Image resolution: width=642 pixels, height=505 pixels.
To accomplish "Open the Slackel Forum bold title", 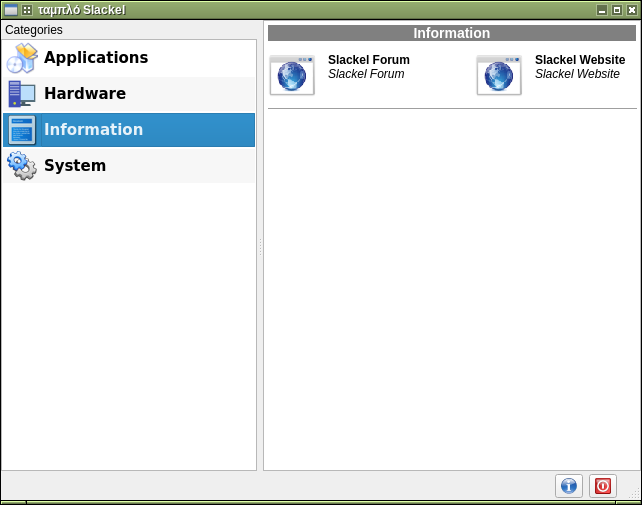I will click(368, 60).
